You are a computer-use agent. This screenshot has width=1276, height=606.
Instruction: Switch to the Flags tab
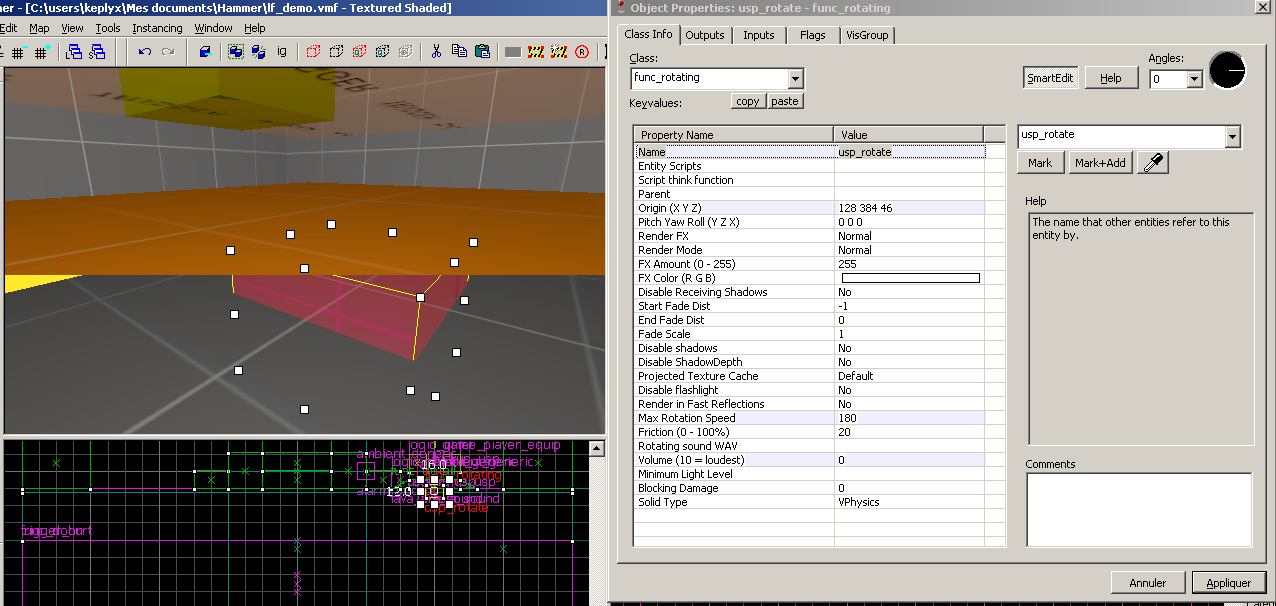tap(813, 35)
